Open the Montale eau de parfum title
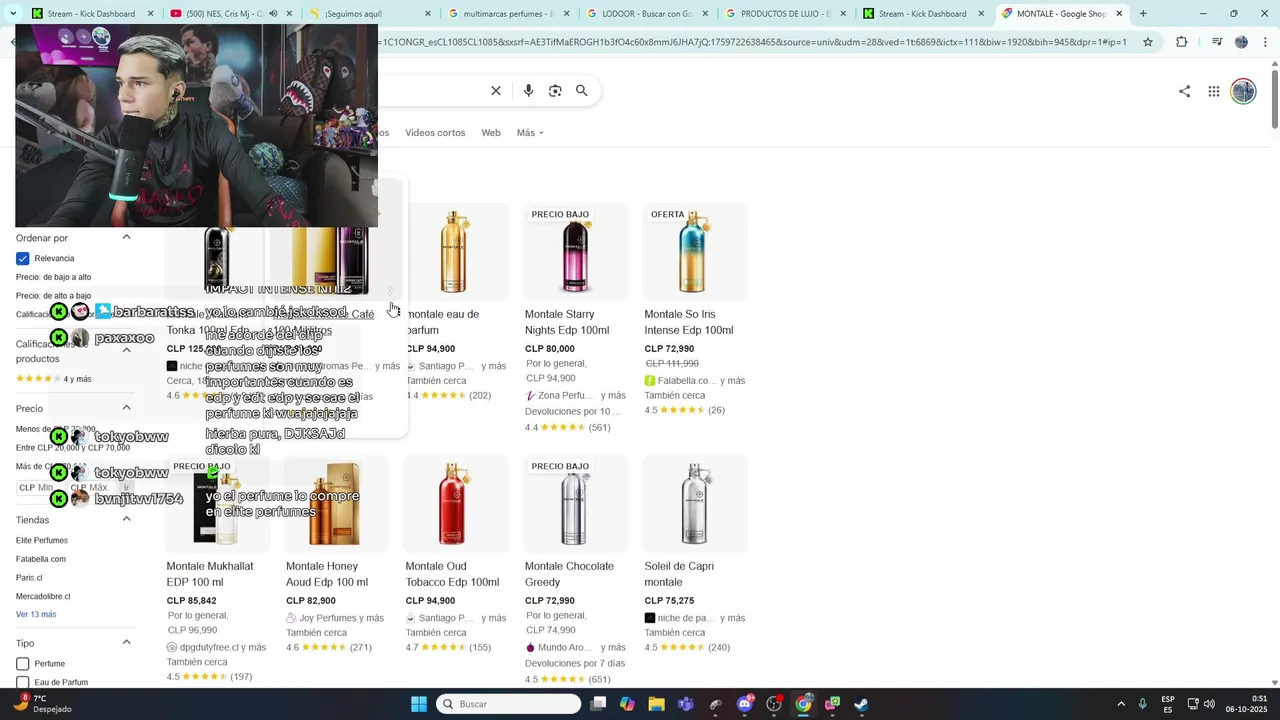Screen dimensions: 1280x720 442,322
